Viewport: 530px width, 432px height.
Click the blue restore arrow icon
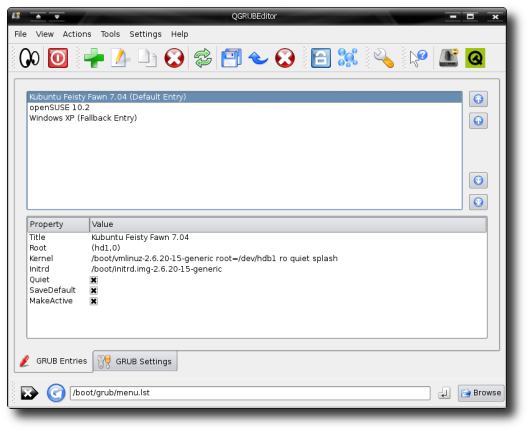click(258, 58)
